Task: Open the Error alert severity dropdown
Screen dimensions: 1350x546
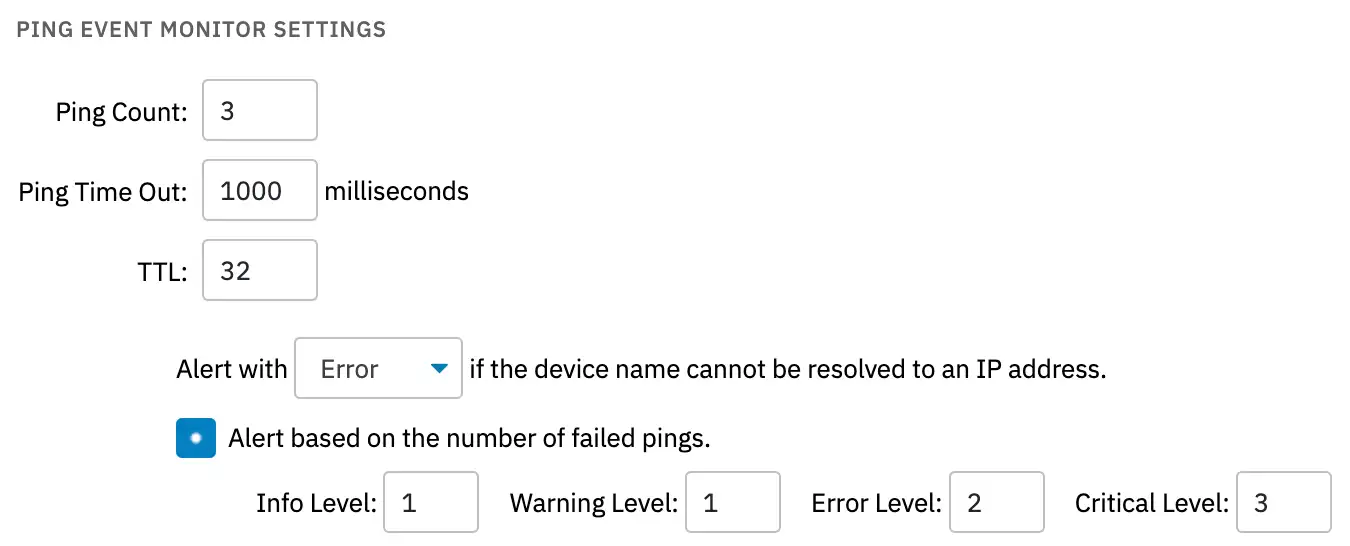Action: [379, 369]
